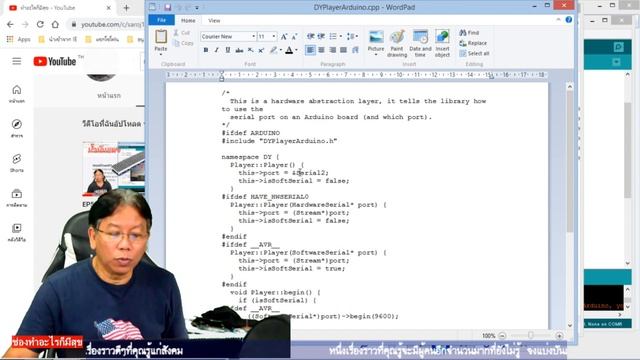Open Customize Quick Access Toolbar dropdown

point(197,7)
